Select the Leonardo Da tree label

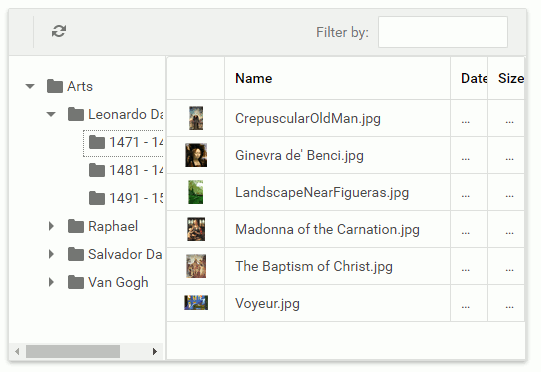coord(126,114)
